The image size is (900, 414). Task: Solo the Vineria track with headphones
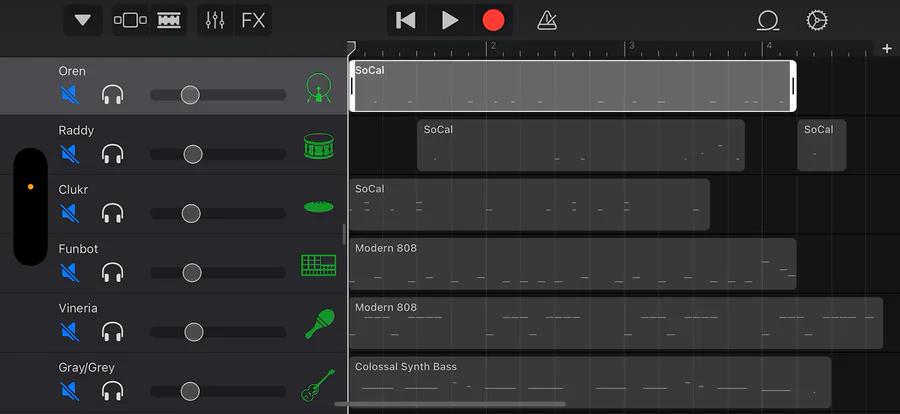[x=112, y=332]
